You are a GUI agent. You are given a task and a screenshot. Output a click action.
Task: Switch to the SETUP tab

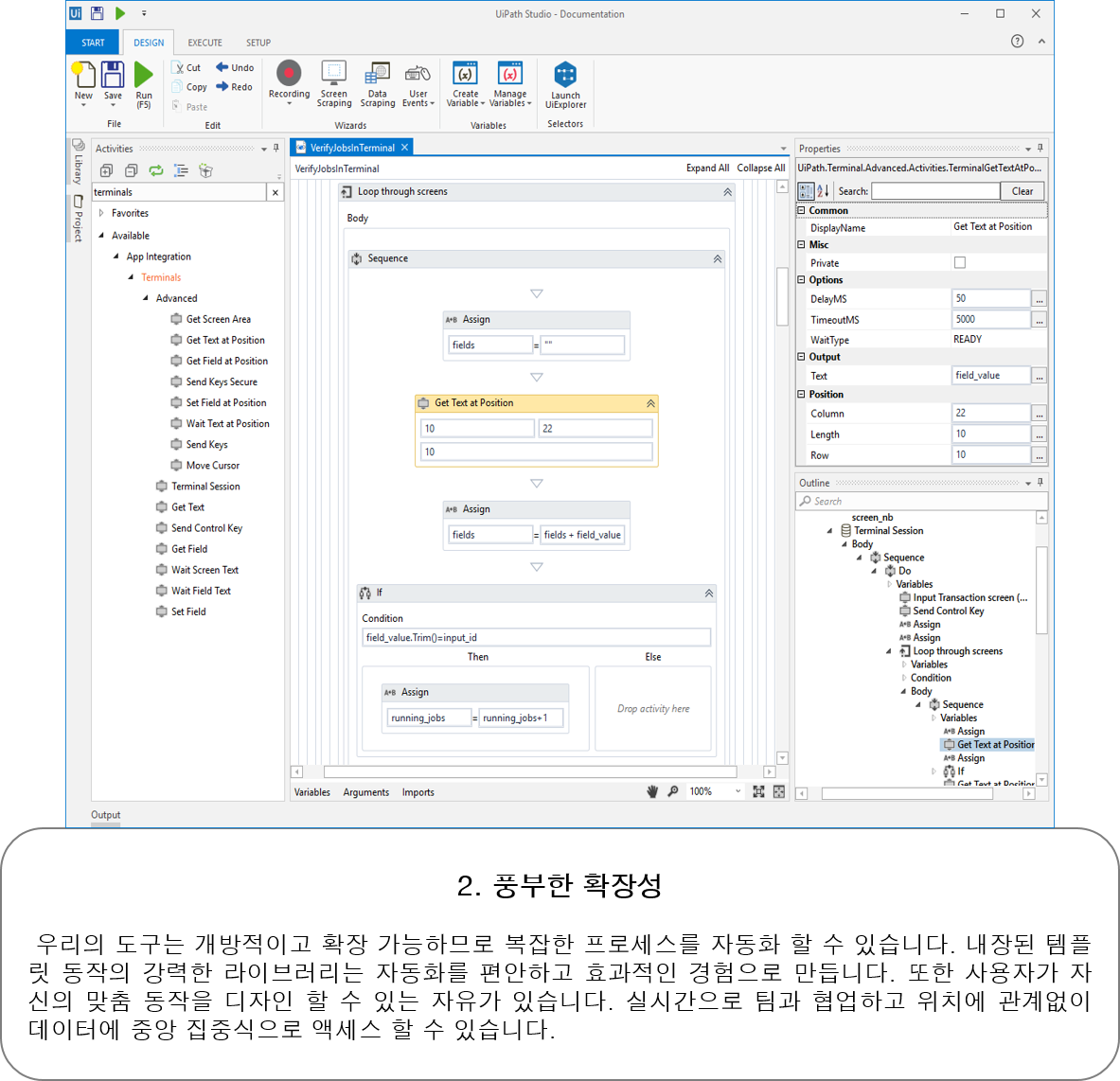(258, 43)
